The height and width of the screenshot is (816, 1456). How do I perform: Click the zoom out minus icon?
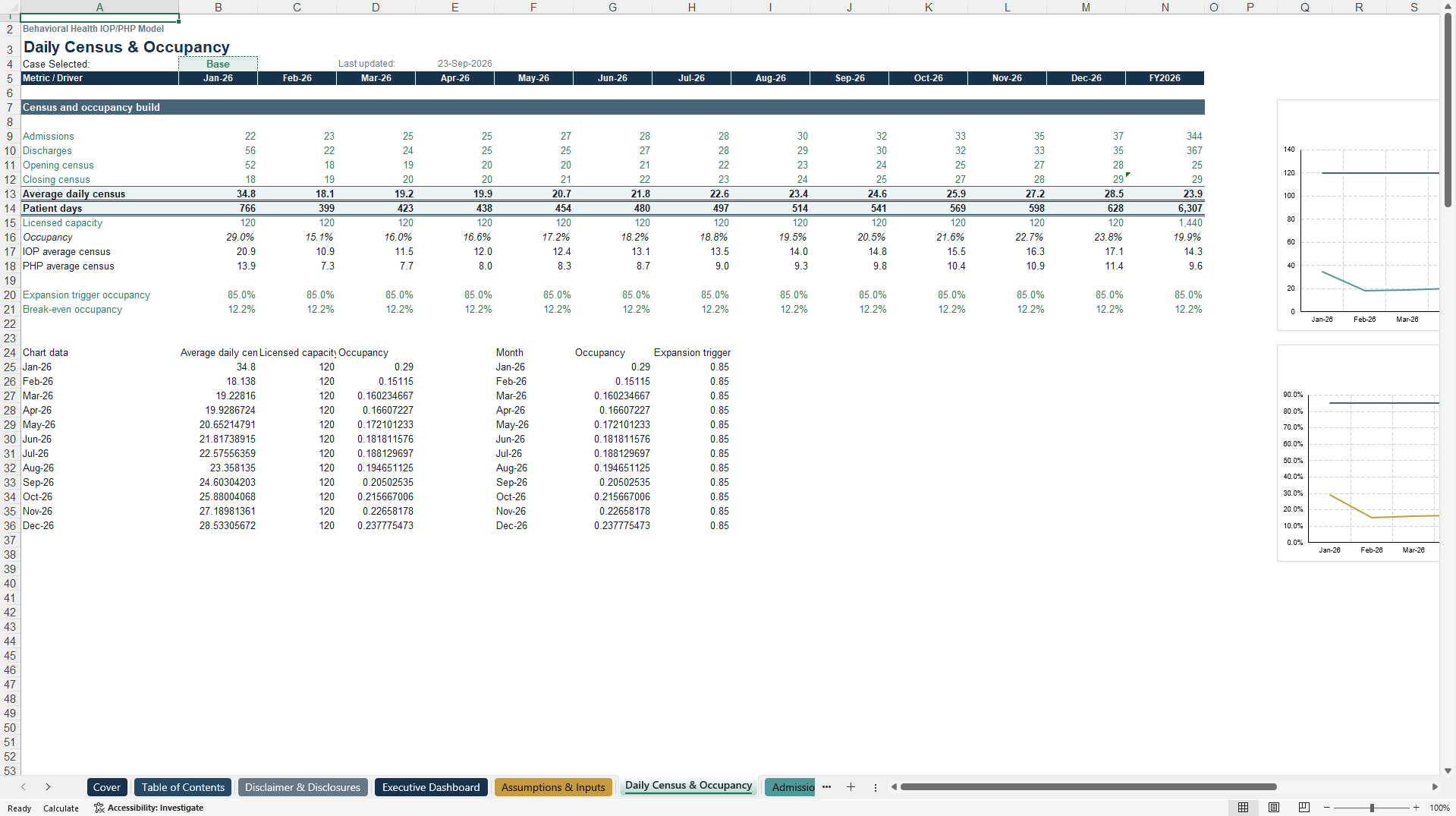(1327, 808)
